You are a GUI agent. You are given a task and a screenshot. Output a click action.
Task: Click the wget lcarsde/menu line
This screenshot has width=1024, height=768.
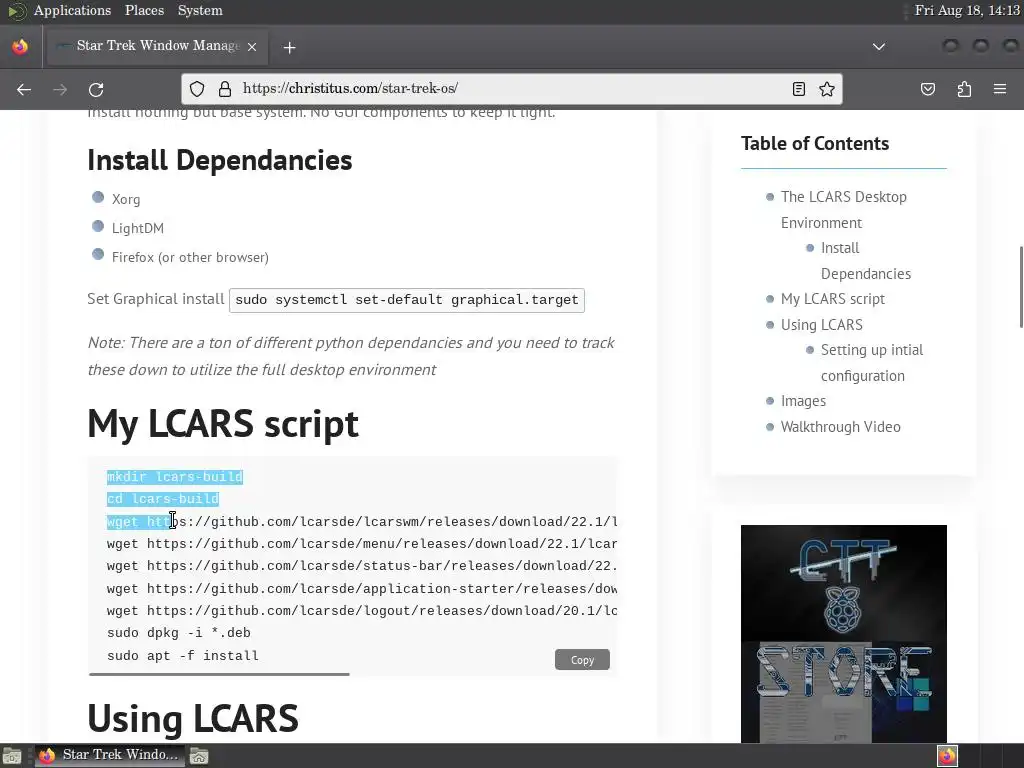point(362,543)
